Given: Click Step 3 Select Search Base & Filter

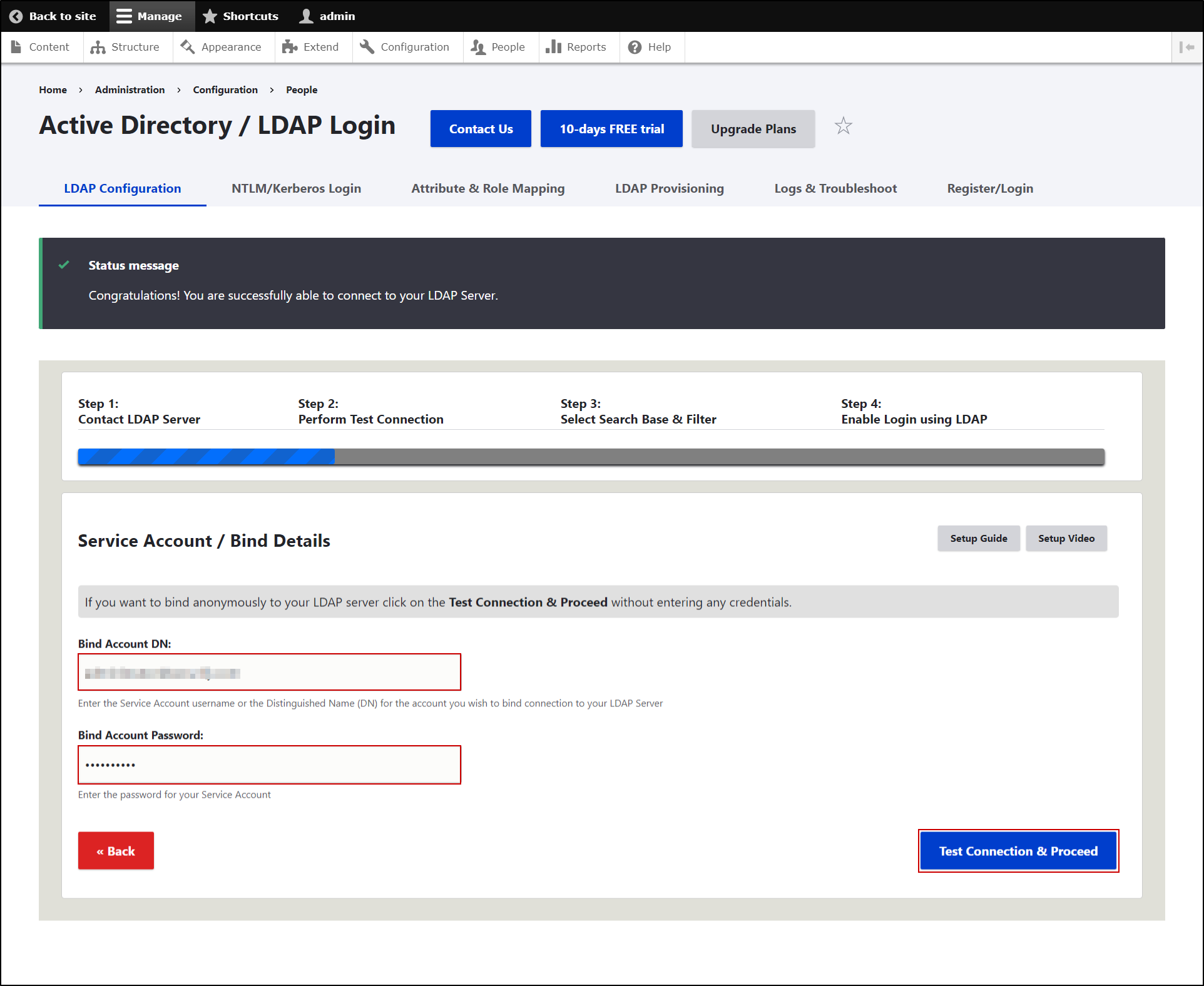Looking at the screenshot, I should click(638, 412).
